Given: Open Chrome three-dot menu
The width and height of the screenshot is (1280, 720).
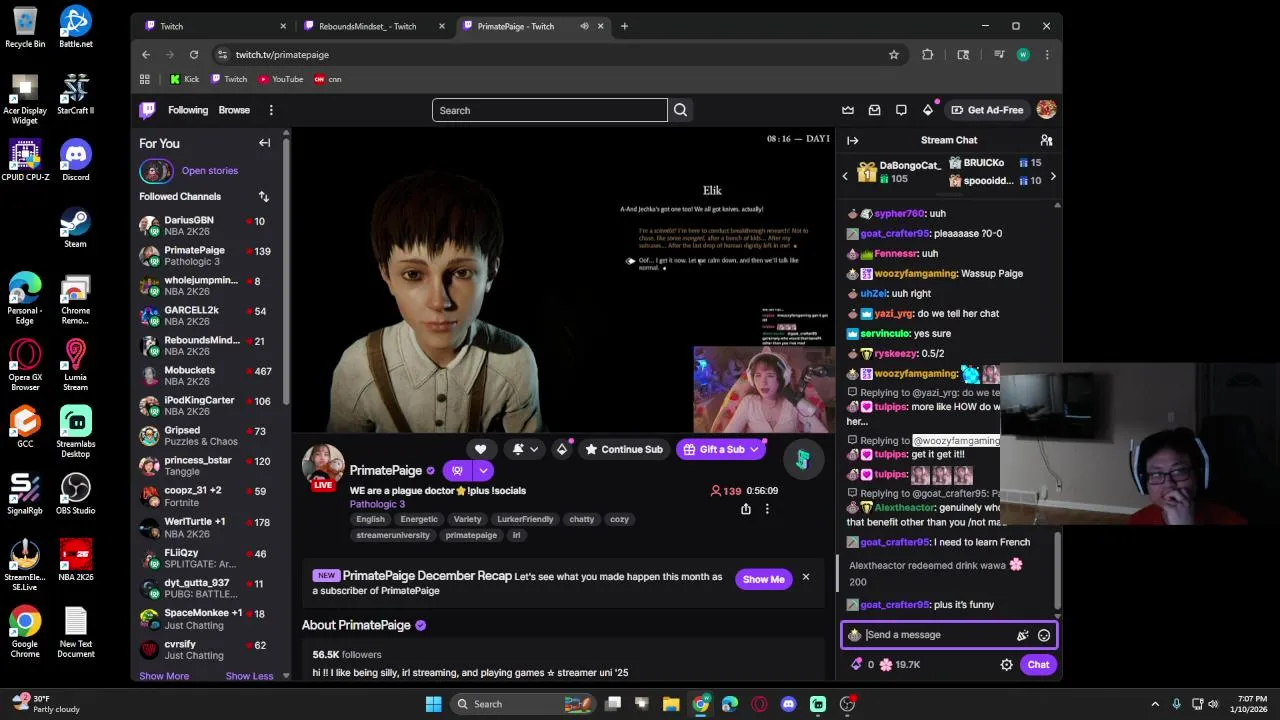Looking at the screenshot, I should point(1047,55).
